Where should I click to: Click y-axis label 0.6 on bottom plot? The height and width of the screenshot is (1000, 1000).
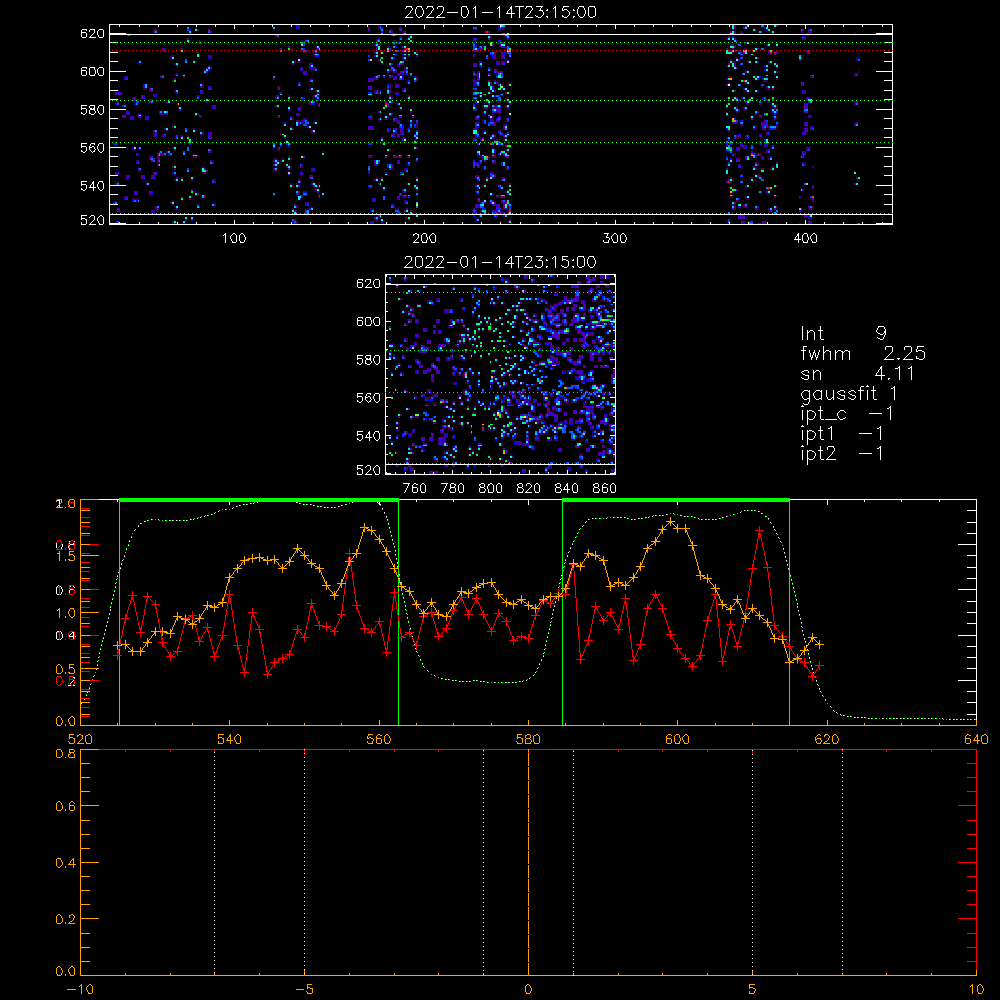coord(65,806)
